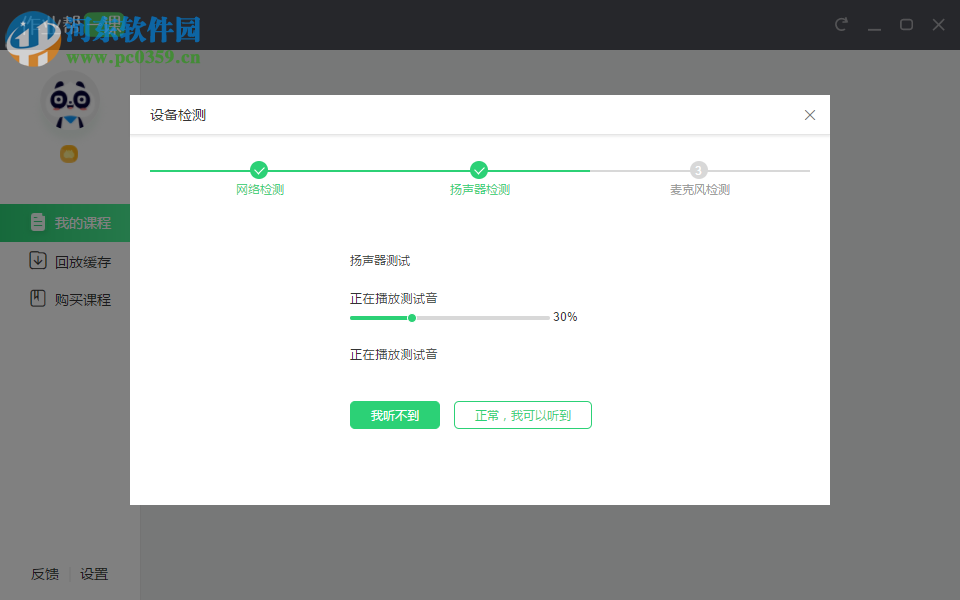Click the 扬声器检测 green checkmark
960x600 pixels.
(x=479, y=170)
